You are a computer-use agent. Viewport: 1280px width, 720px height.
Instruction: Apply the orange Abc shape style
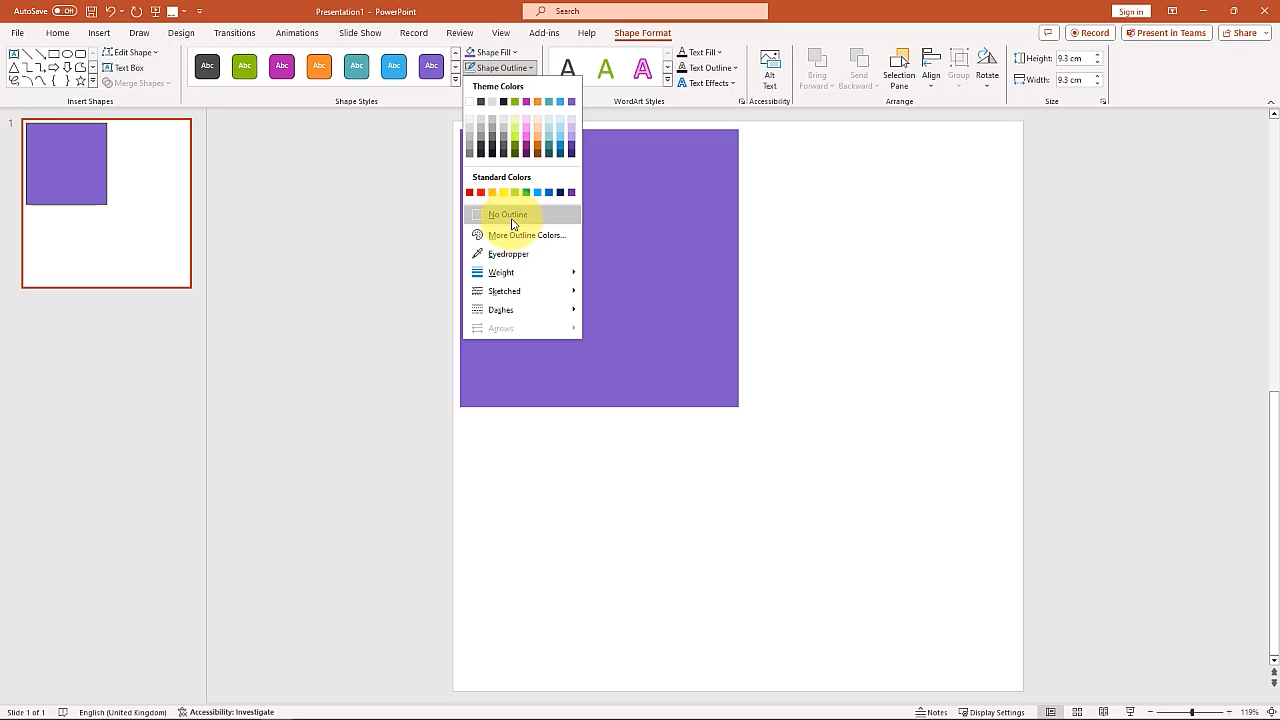pos(319,66)
